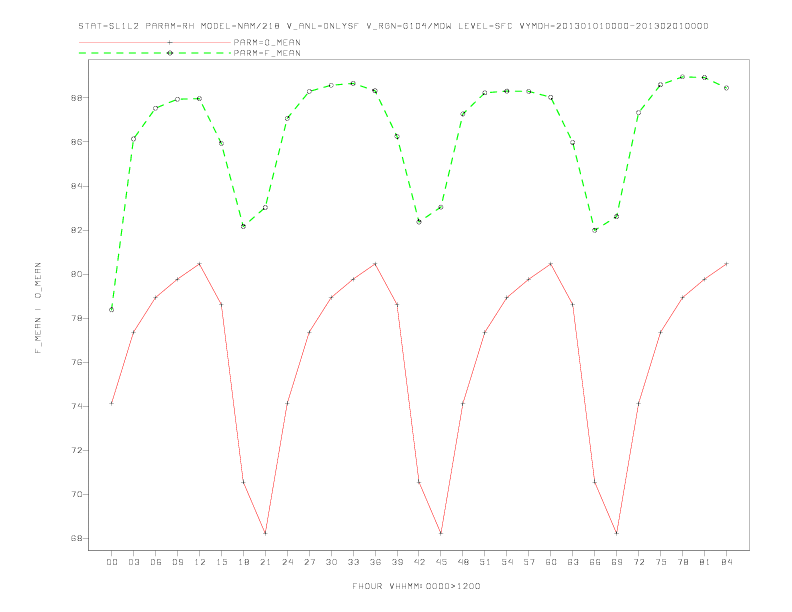The width and height of the screenshot is (792, 612).
Task: Click x-axis forecast hour label 30
Action: [331, 562]
